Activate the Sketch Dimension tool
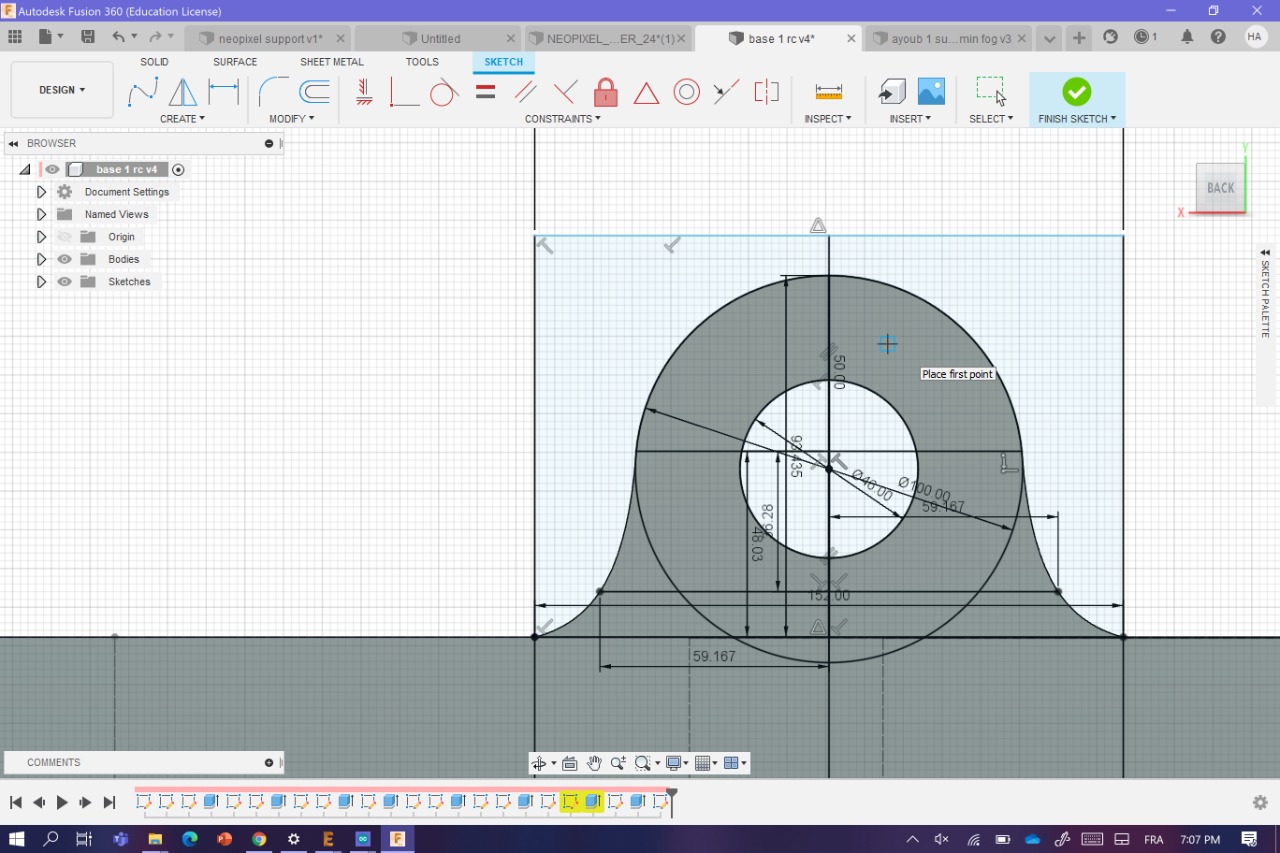The width and height of the screenshot is (1280, 853). pyautogui.click(x=223, y=92)
